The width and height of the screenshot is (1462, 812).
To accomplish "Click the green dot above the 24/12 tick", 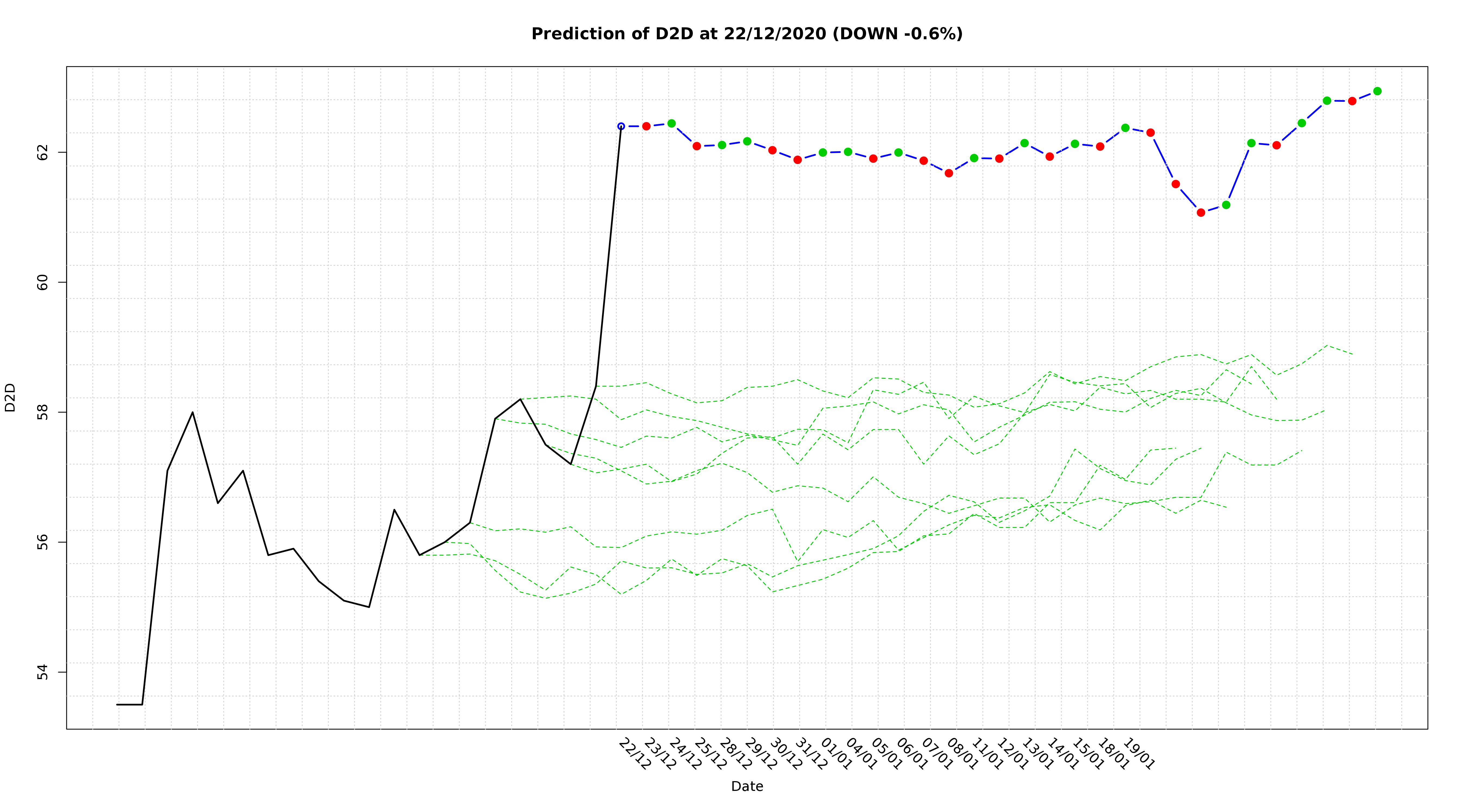I will click(x=671, y=123).
